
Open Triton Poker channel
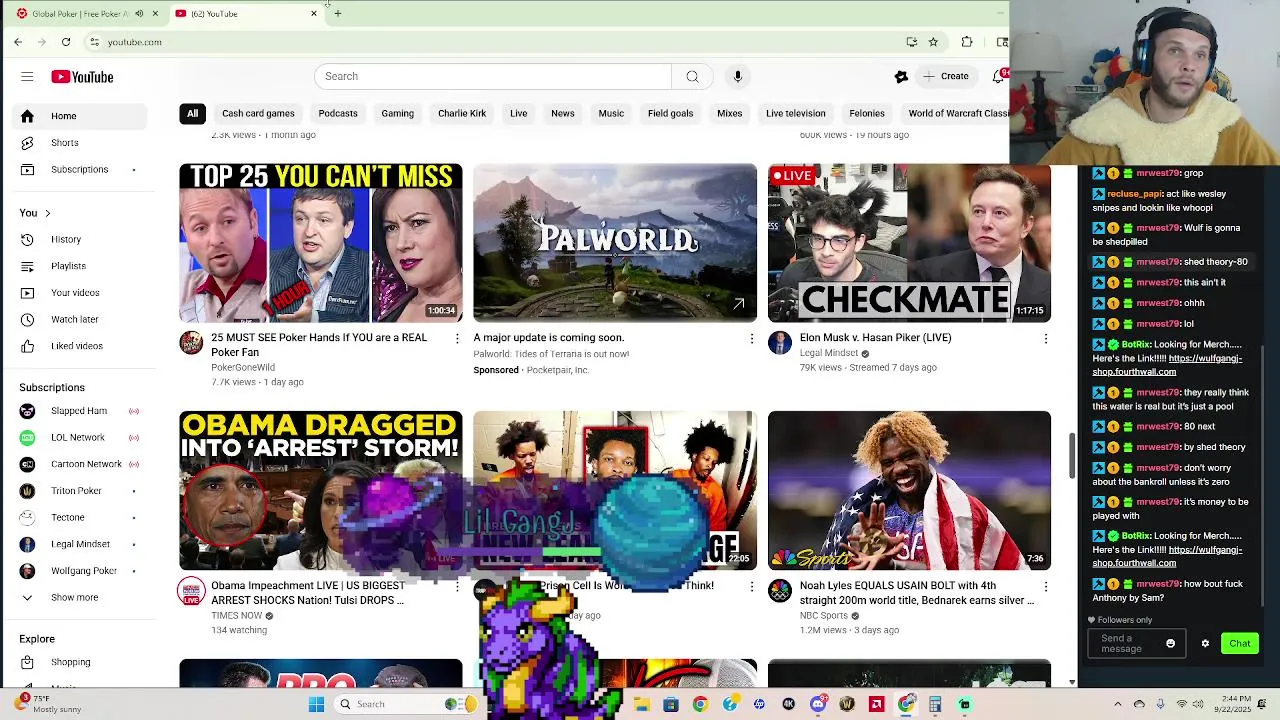77,491
